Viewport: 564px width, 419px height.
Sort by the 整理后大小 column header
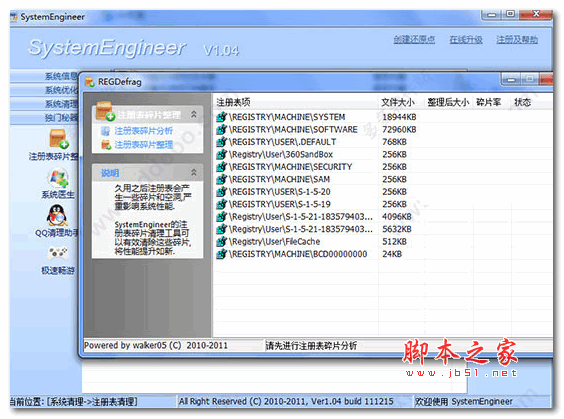pyautogui.click(x=448, y=103)
